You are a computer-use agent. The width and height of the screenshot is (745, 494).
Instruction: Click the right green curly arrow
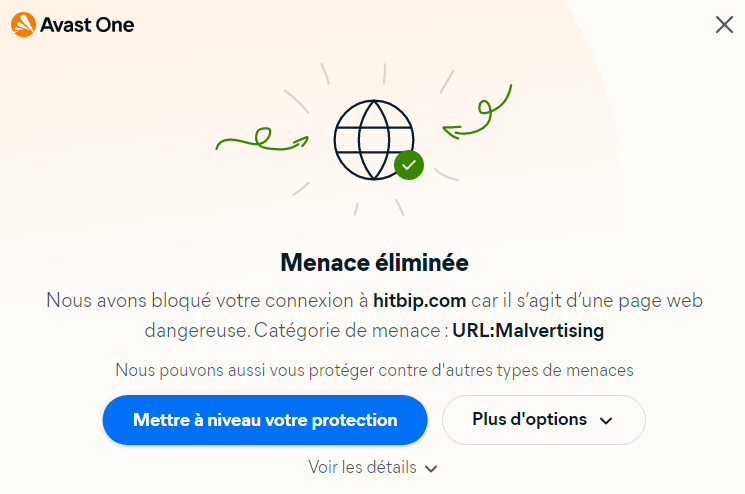(477, 113)
